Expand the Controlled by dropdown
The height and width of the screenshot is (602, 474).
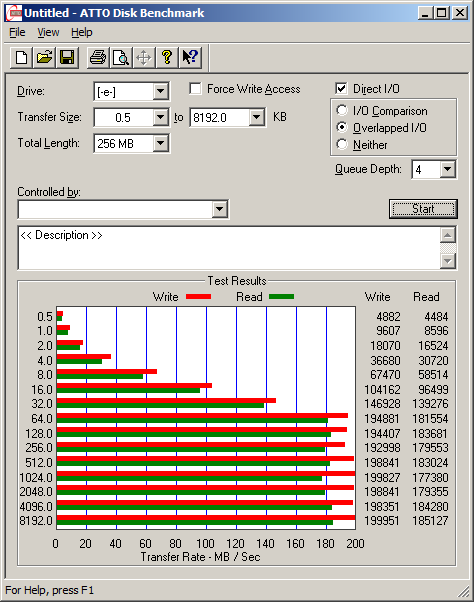point(220,209)
